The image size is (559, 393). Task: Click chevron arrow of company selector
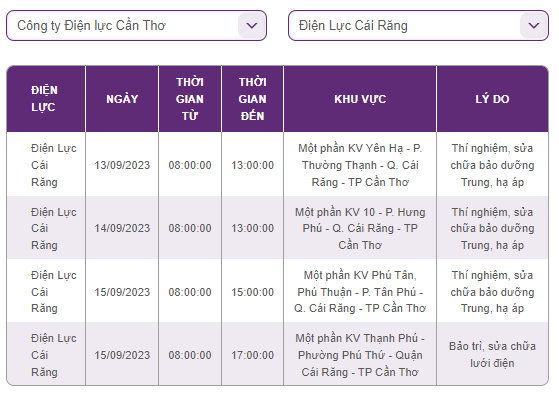pyautogui.click(x=252, y=25)
